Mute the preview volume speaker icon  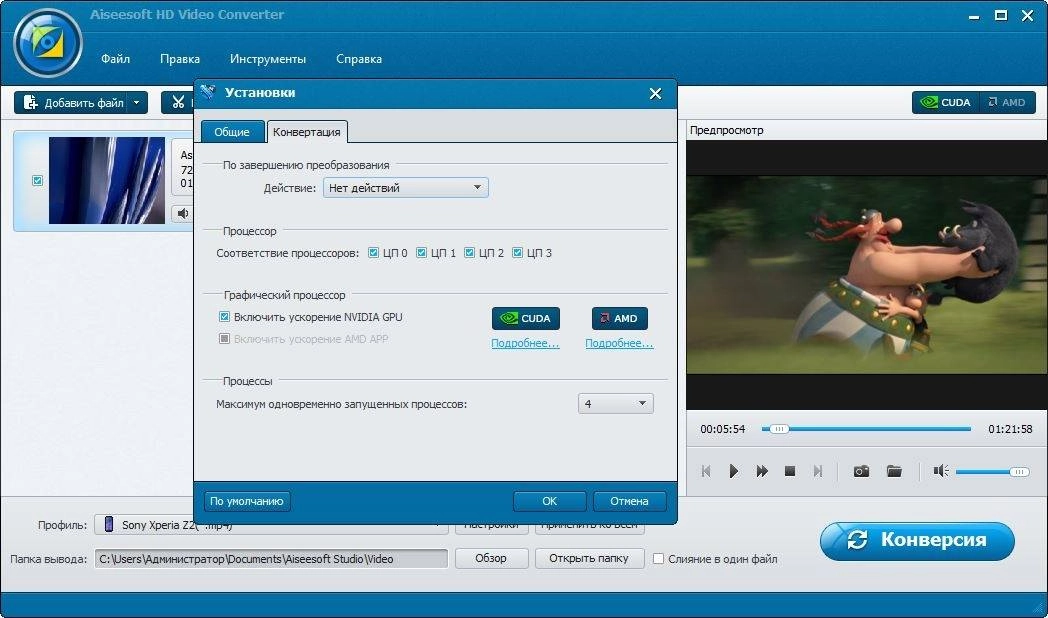pos(941,471)
